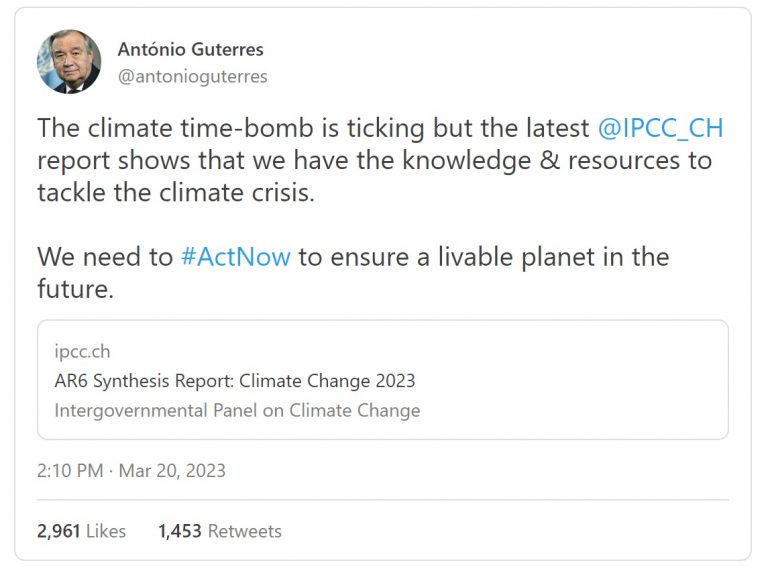Click the 2,961 like count number
The image size is (768, 573).
[58, 531]
